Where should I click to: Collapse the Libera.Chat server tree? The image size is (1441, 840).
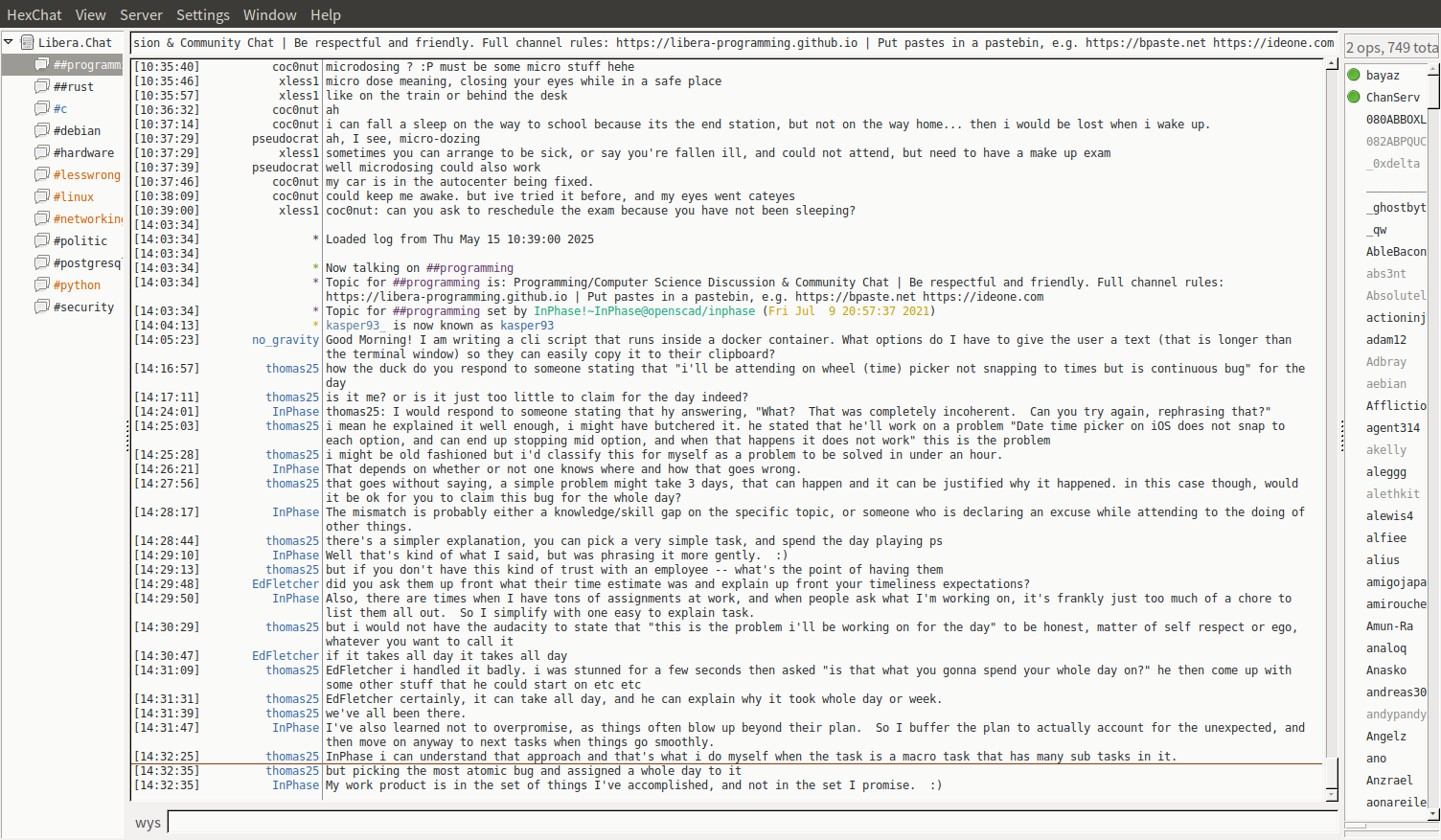9,42
